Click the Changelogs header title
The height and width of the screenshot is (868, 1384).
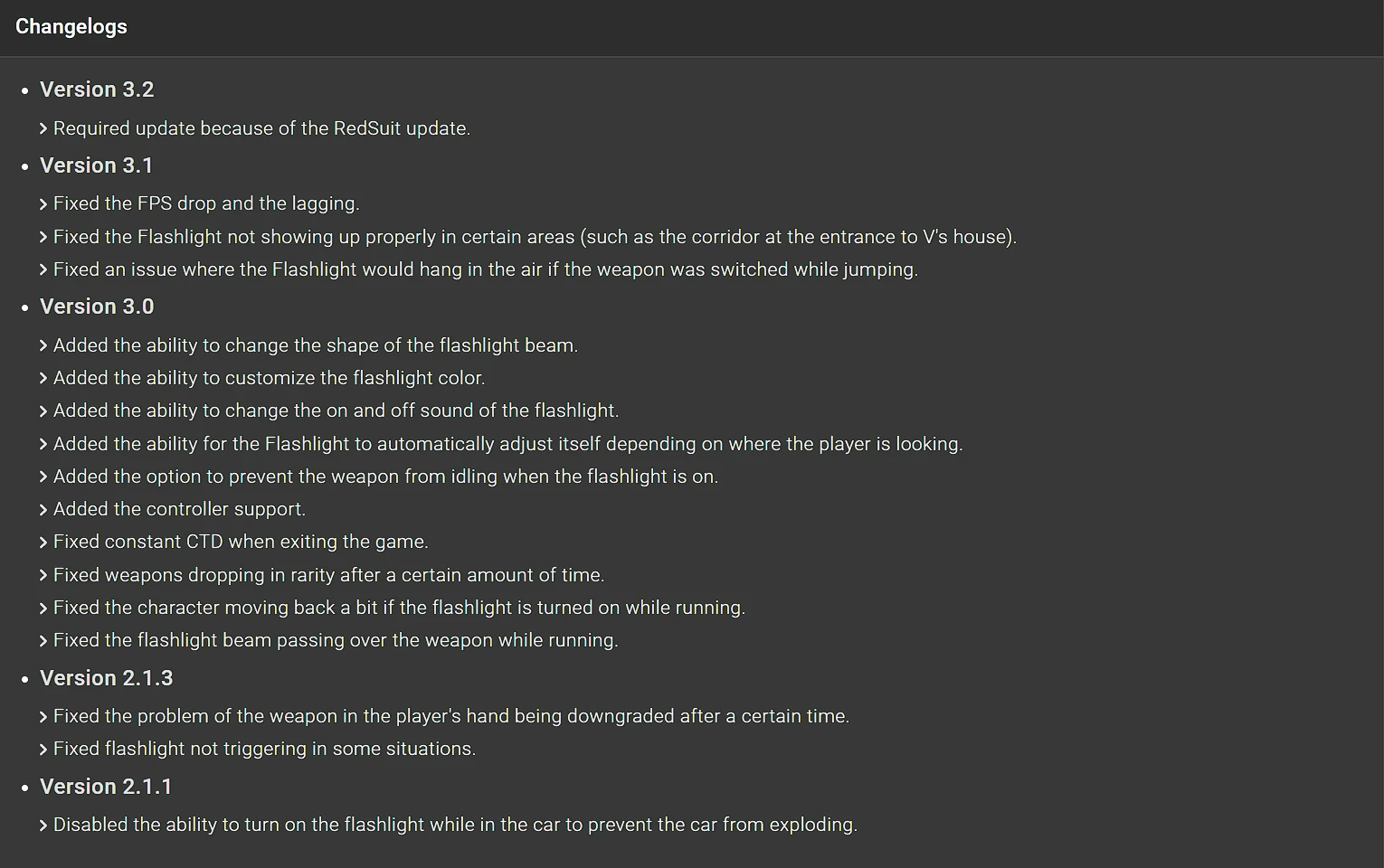[71, 27]
